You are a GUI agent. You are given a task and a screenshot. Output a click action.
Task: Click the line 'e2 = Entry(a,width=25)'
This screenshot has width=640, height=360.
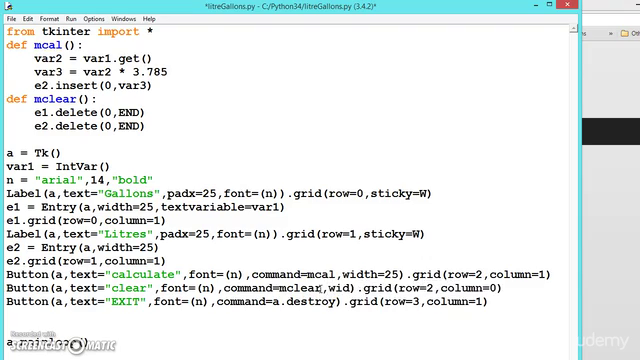pos(82,247)
